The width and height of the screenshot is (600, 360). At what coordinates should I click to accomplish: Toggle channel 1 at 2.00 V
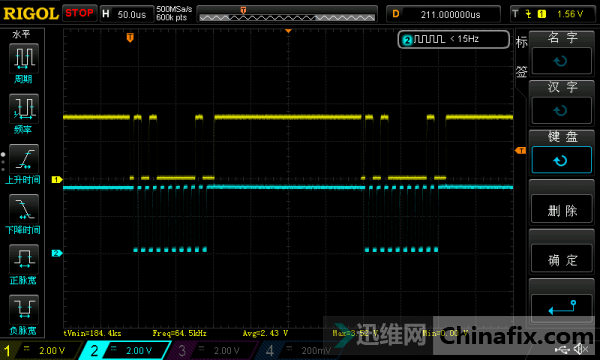[x=40, y=350]
